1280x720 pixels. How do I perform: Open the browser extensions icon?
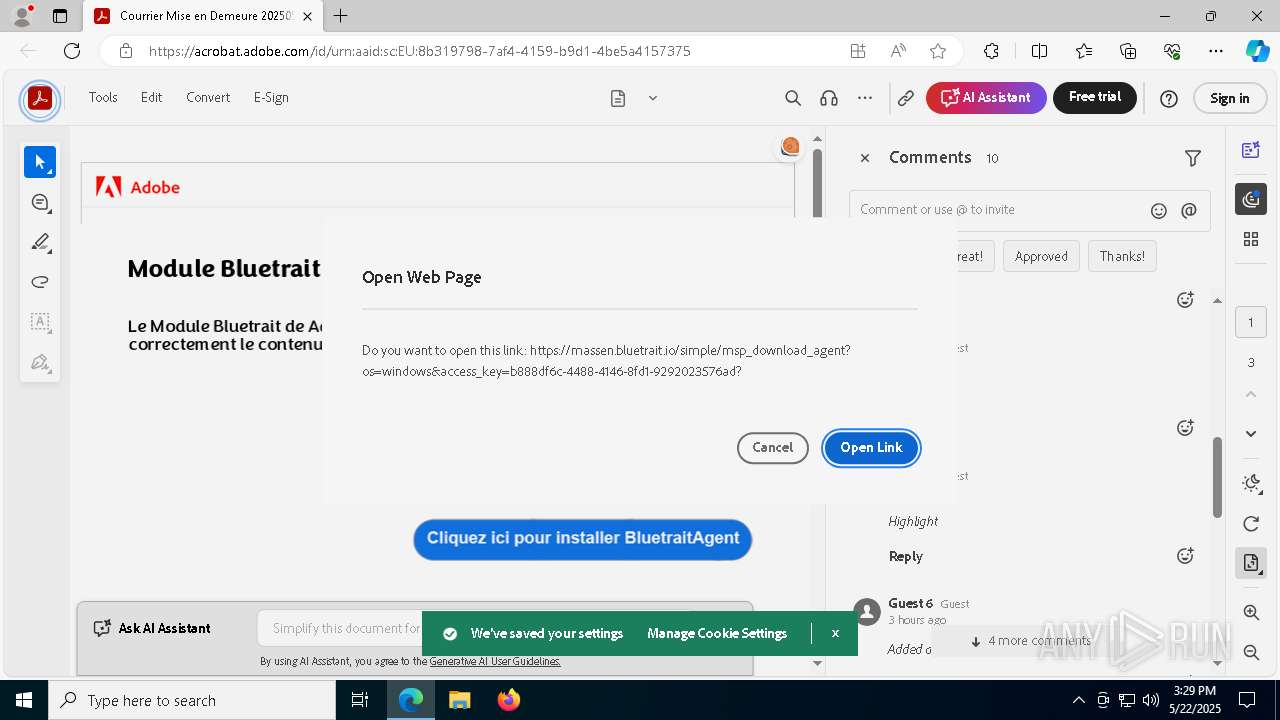pyautogui.click(x=991, y=51)
